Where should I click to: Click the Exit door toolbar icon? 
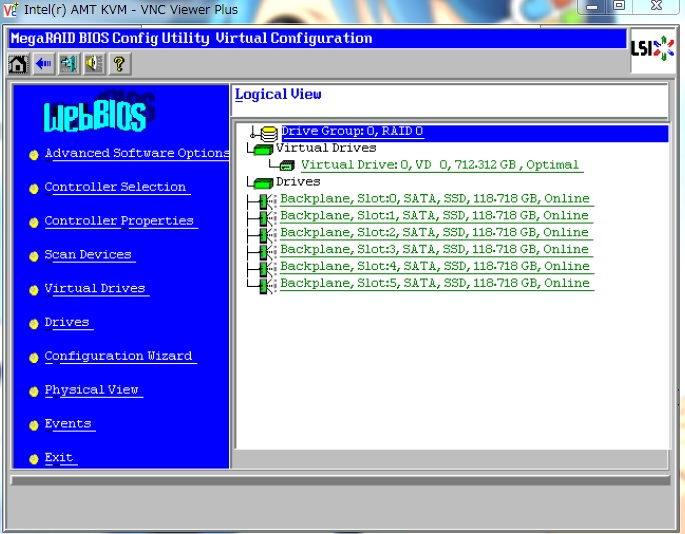tap(69, 64)
